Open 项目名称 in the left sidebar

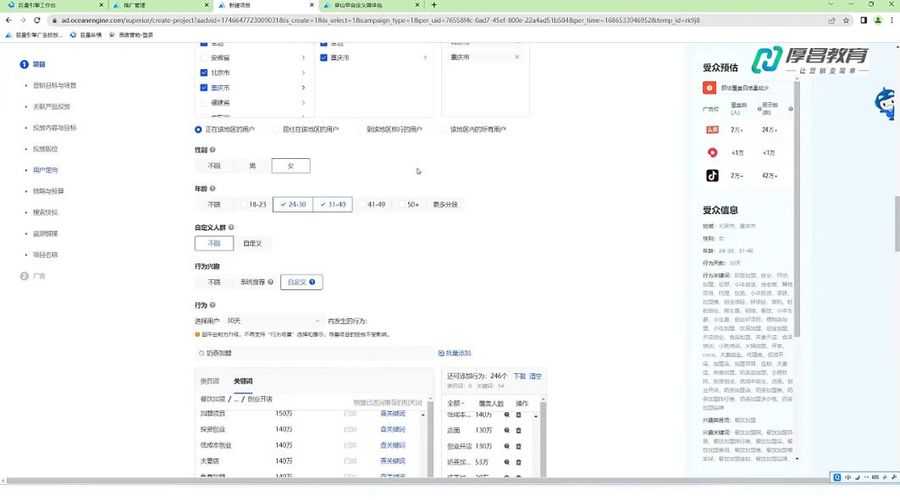pos(45,254)
